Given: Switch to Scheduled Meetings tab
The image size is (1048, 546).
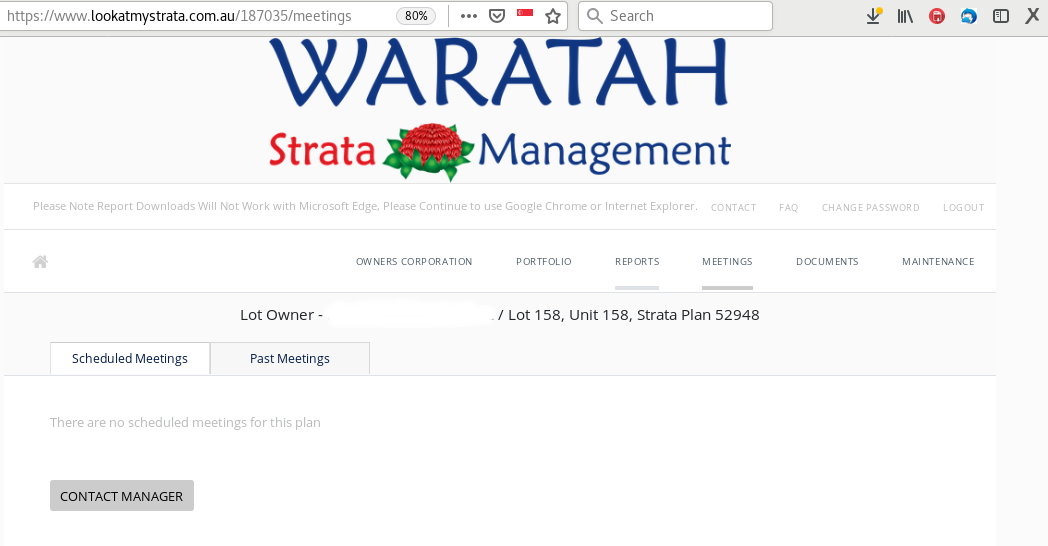Looking at the screenshot, I should click(x=130, y=359).
